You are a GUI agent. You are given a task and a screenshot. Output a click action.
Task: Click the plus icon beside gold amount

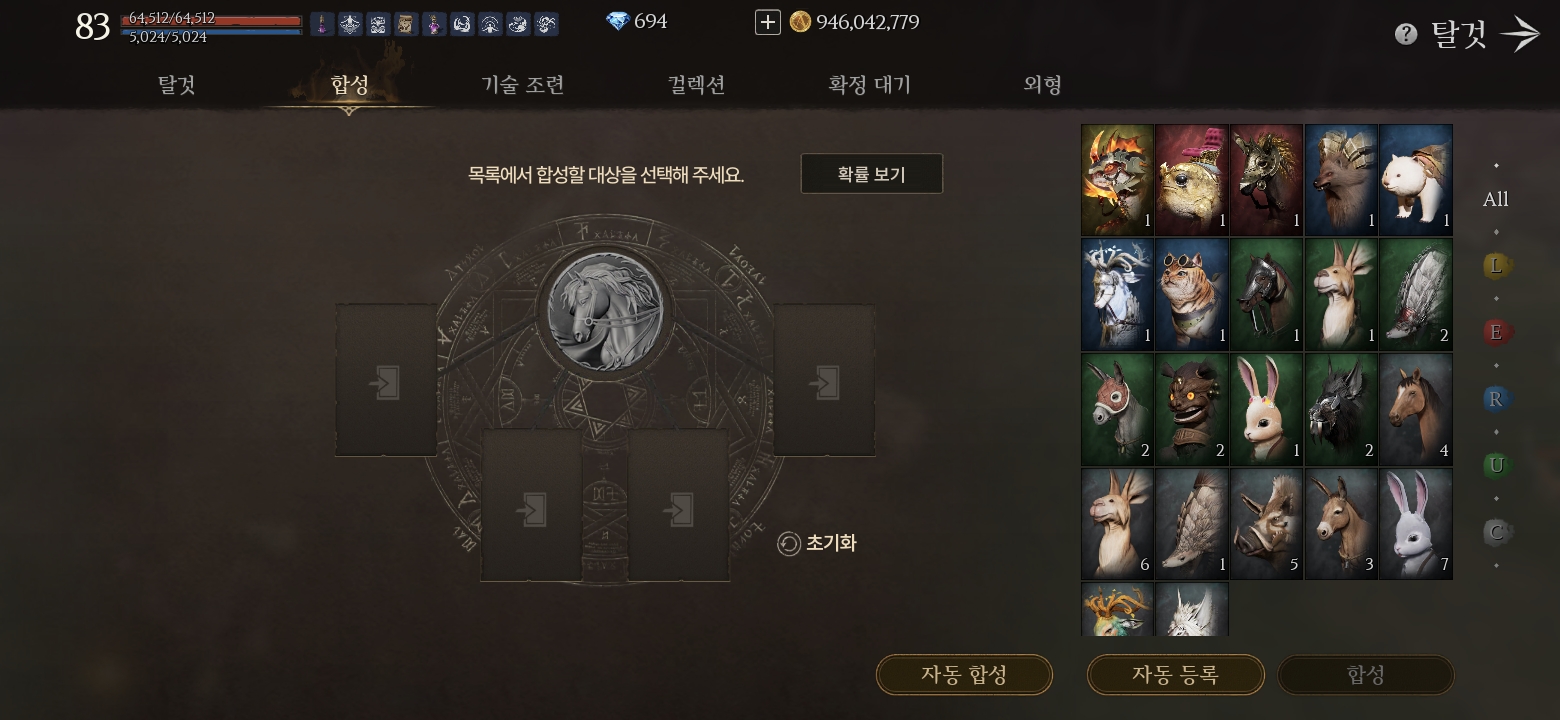pyautogui.click(x=767, y=22)
